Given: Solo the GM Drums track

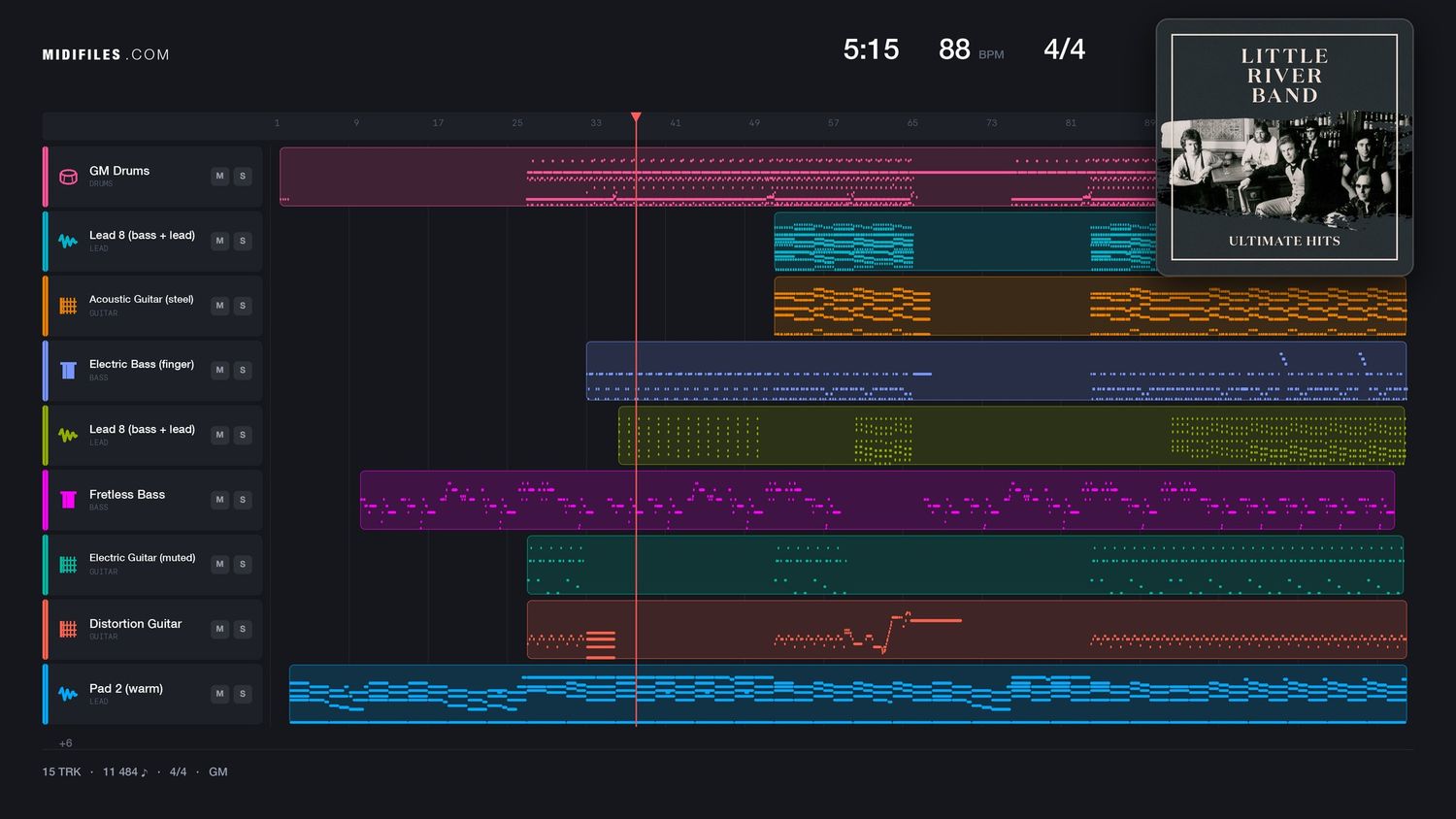Looking at the screenshot, I should pos(243,177).
